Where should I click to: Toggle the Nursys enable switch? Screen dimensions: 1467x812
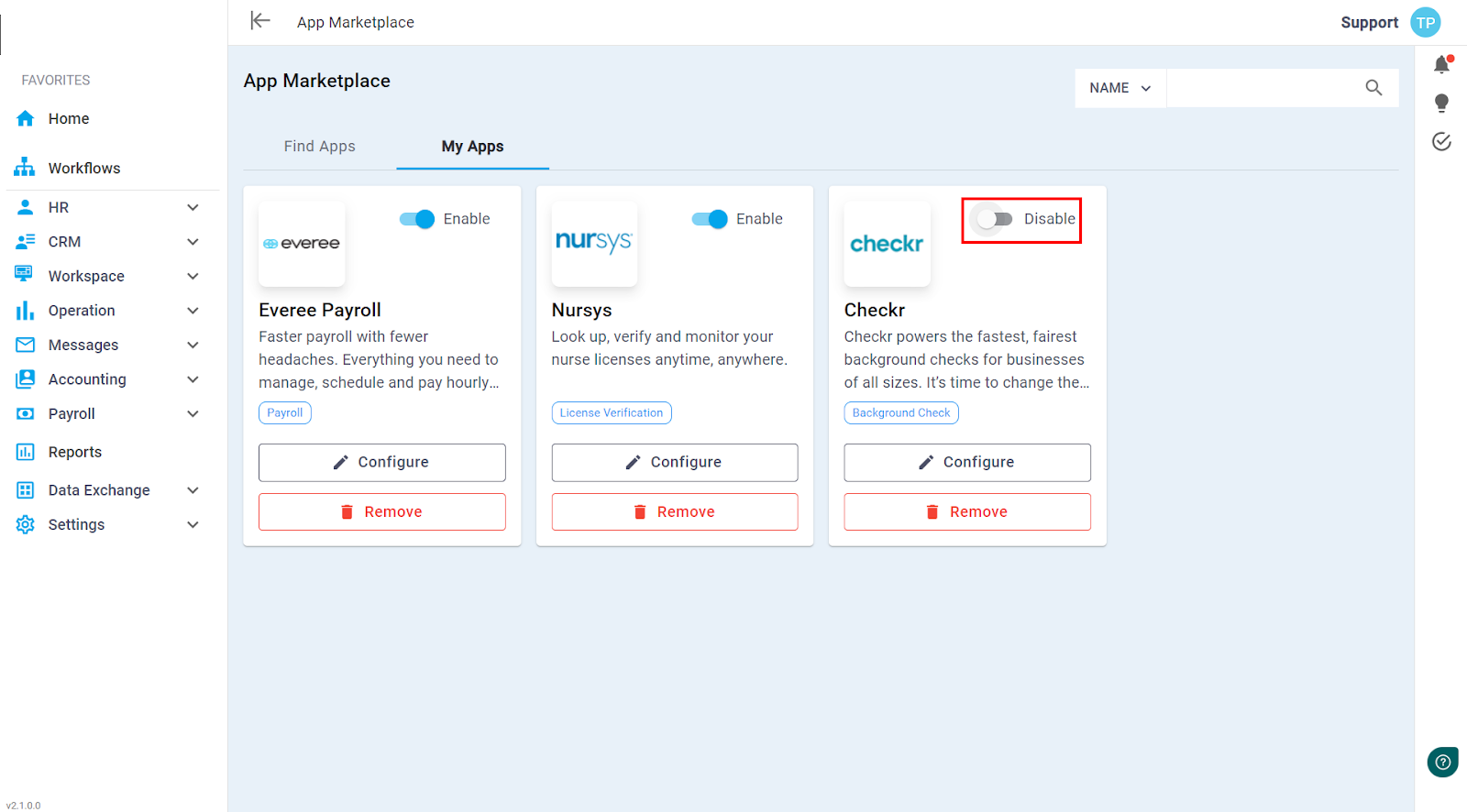710,219
